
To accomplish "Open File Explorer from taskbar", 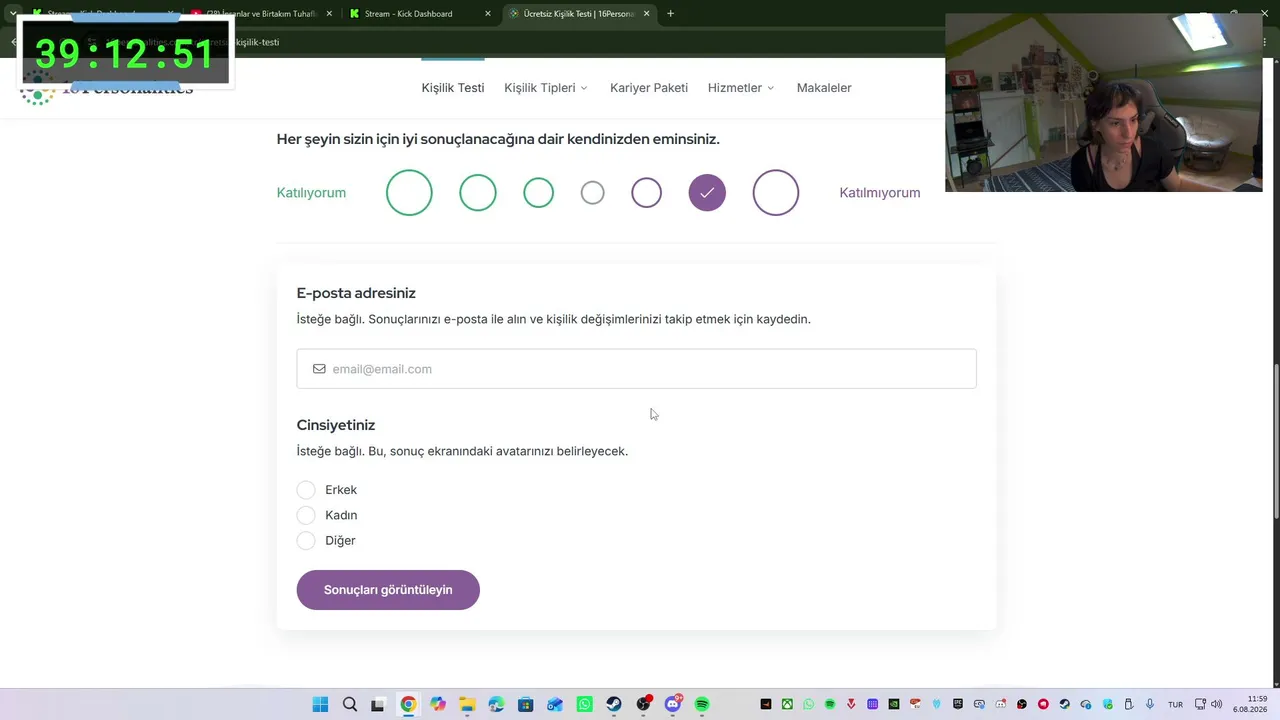I will click(x=467, y=704).
